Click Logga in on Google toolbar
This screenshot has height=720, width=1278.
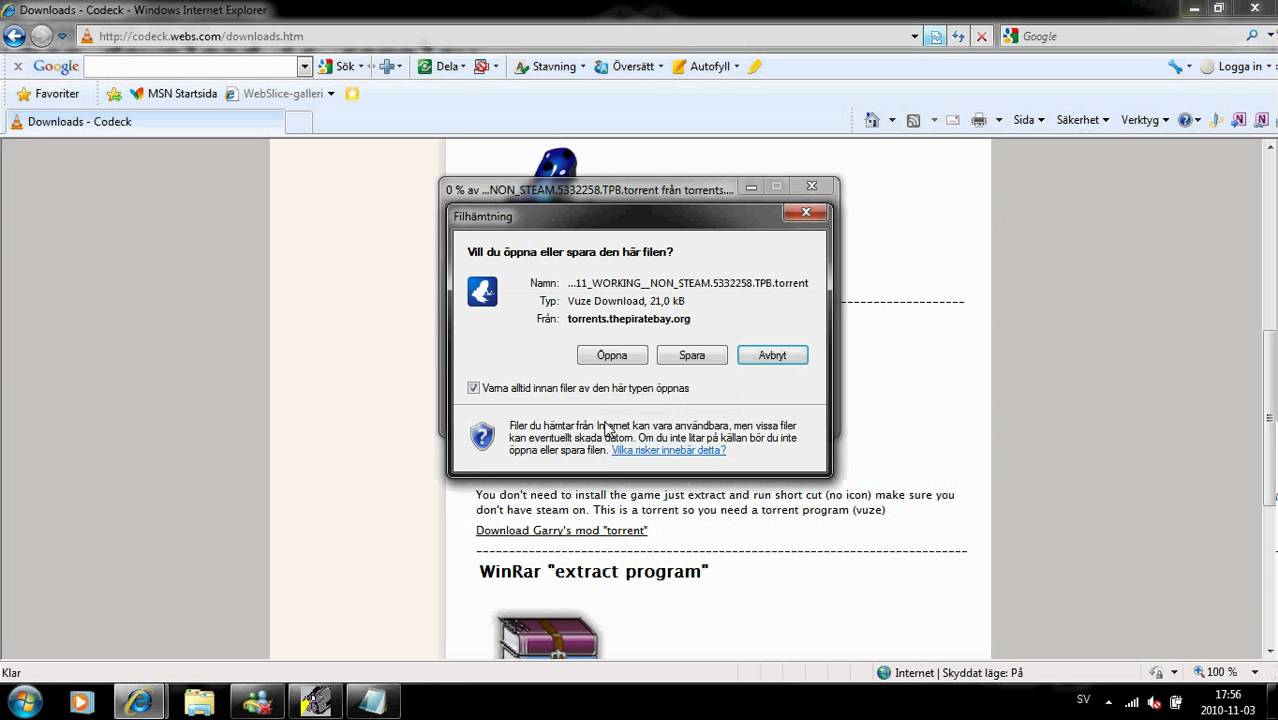click(1236, 66)
